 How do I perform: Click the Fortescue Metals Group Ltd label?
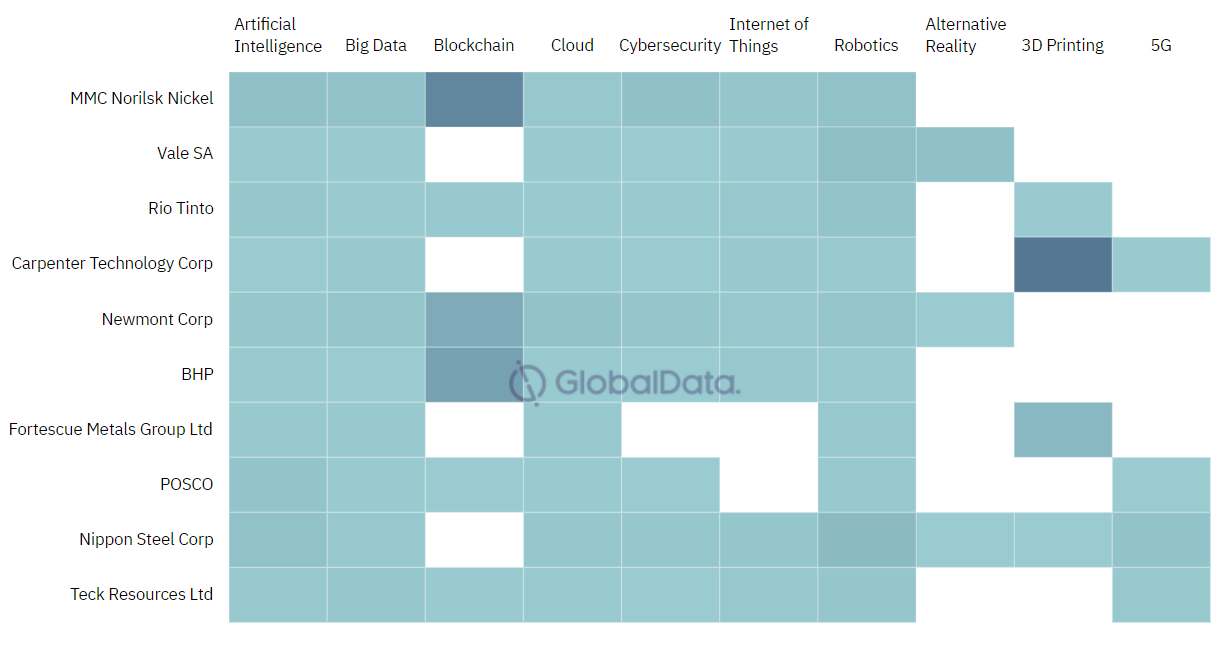[111, 429]
